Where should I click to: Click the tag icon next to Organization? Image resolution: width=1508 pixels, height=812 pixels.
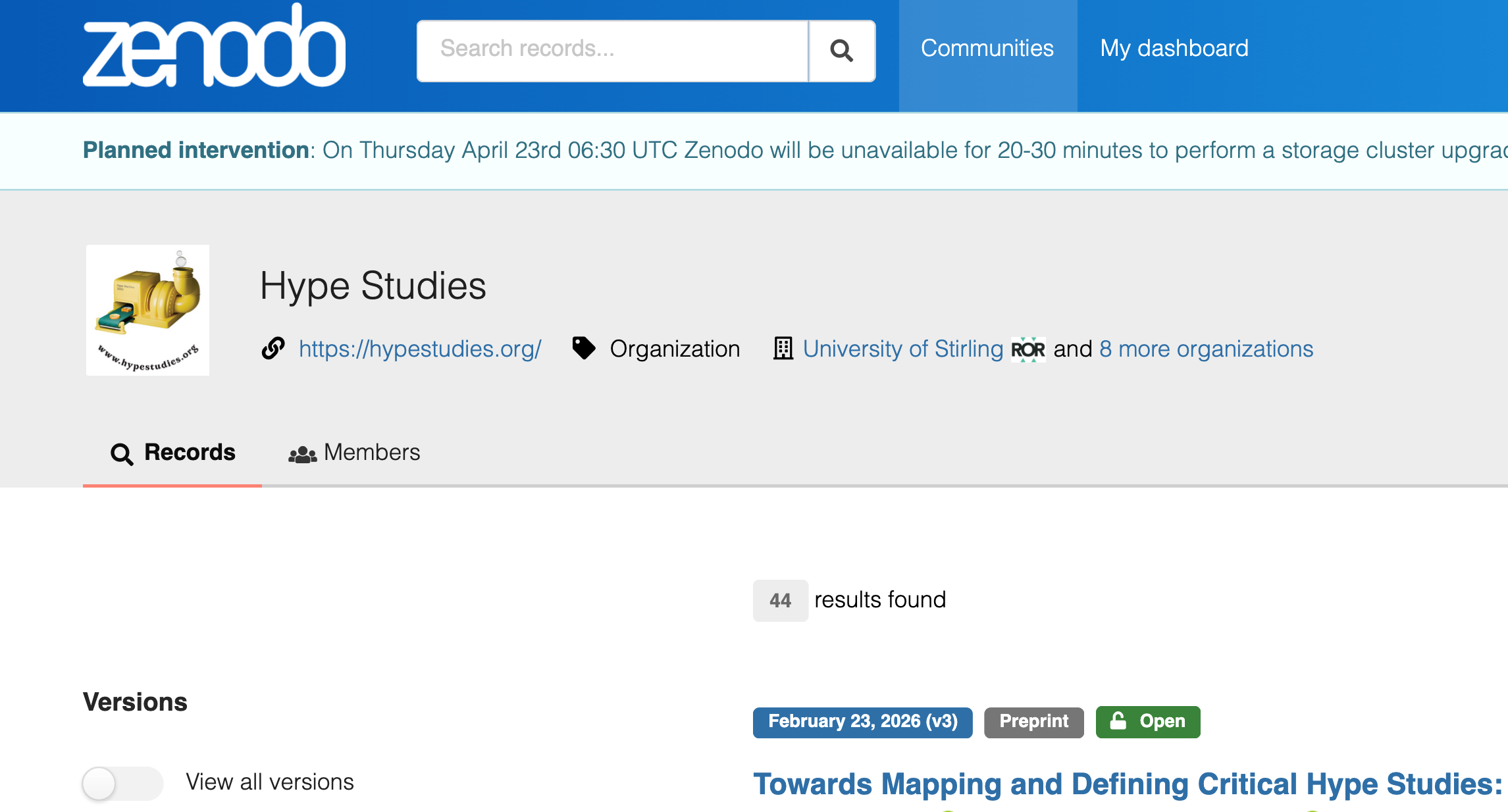583,348
